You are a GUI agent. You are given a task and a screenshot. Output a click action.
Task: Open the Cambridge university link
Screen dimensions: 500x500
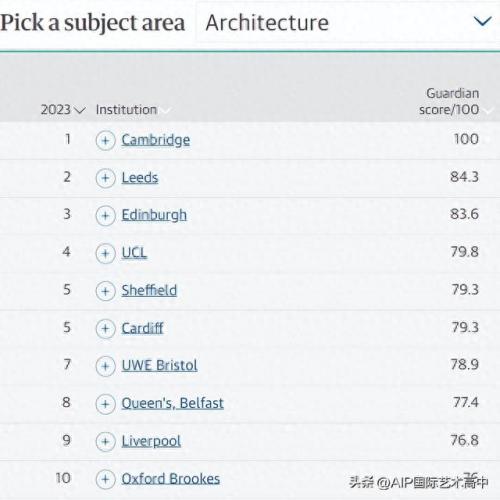[x=156, y=140]
